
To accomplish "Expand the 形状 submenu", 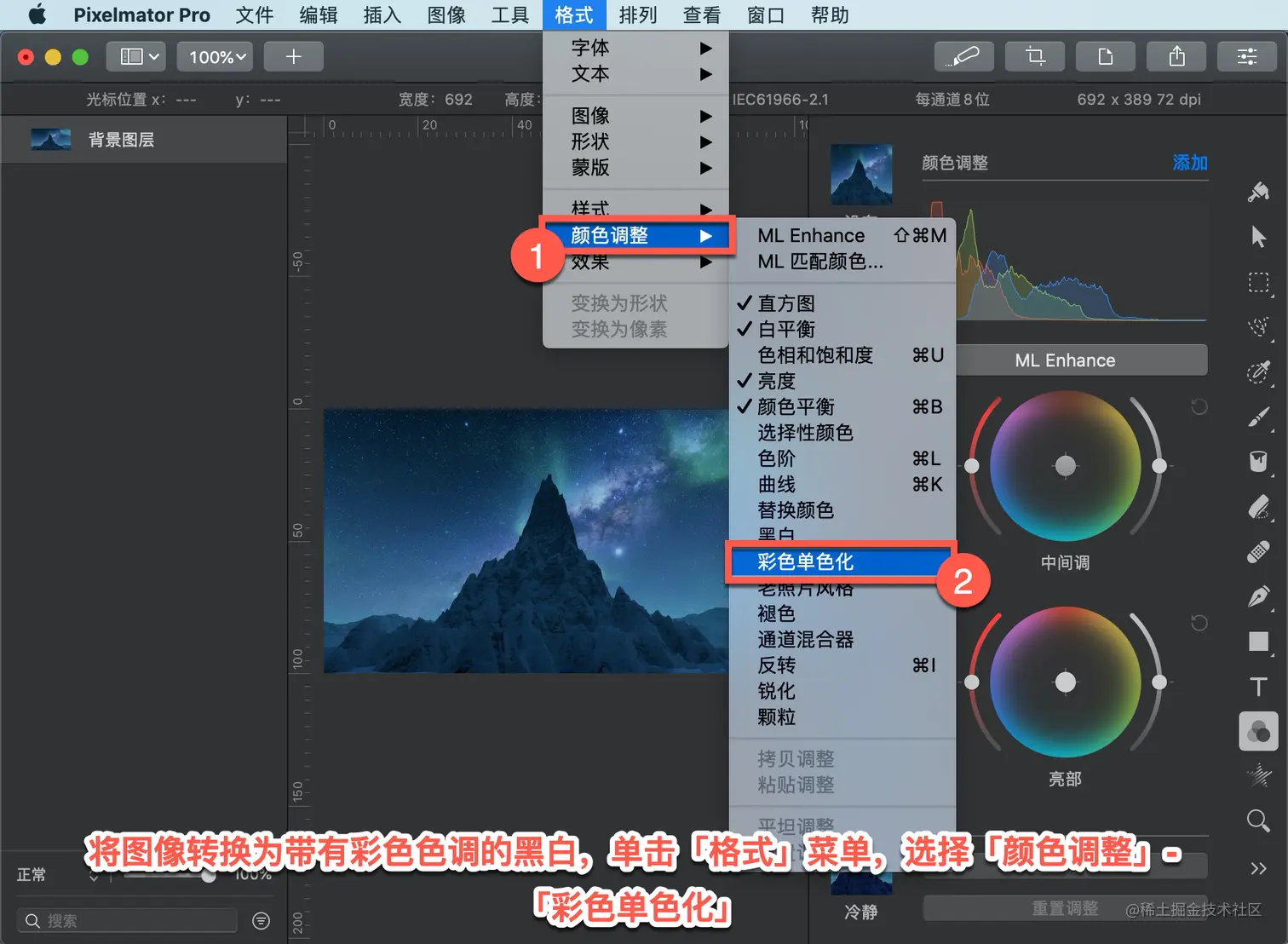I will pos(635,141).
